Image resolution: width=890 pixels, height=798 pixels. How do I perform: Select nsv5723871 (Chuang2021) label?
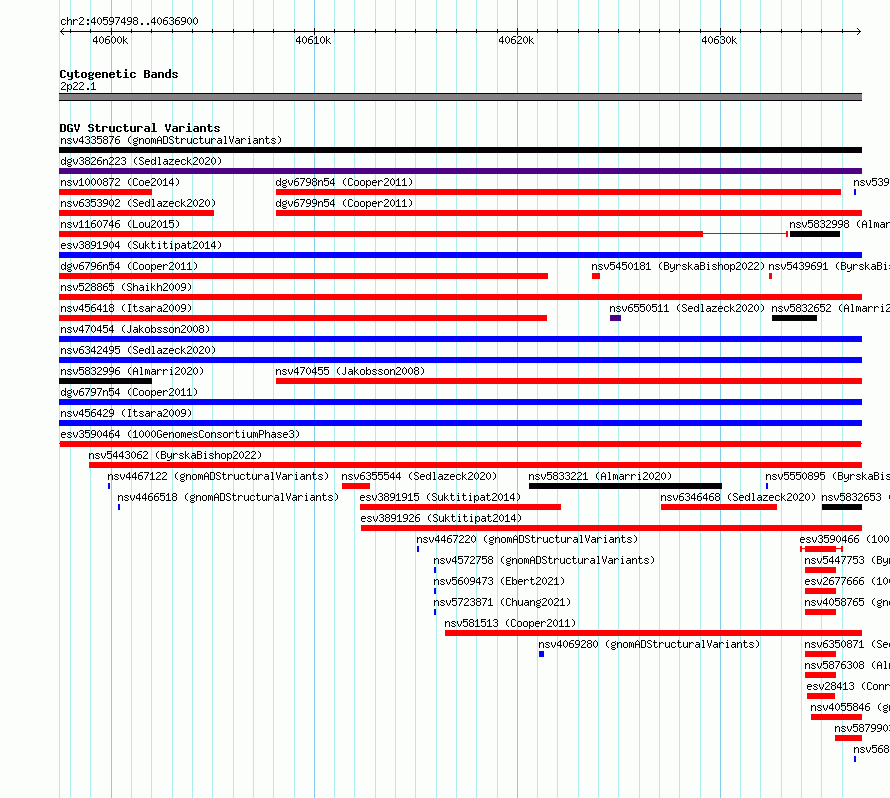pos(502,602)
